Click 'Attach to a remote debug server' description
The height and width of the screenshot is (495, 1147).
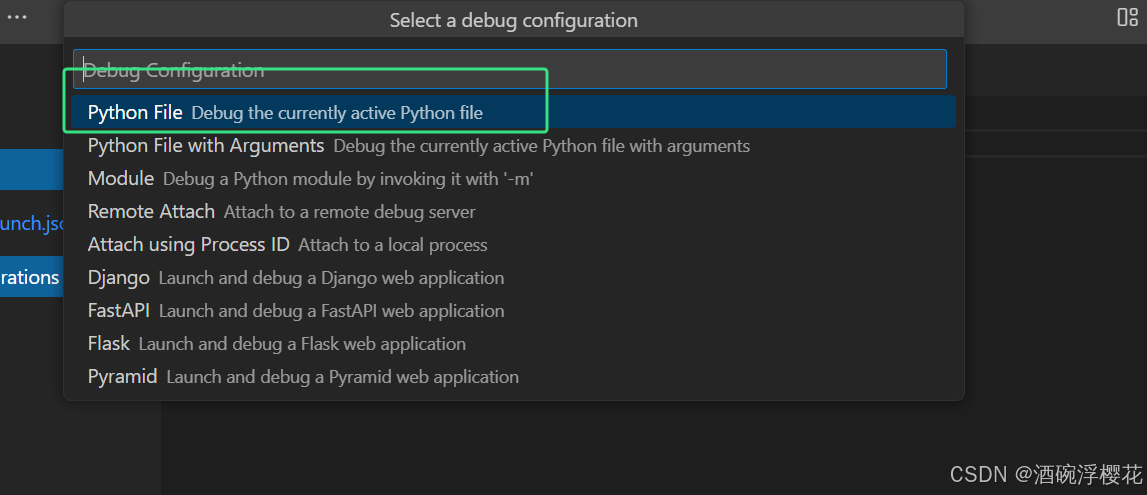click(x=349, y=212)
